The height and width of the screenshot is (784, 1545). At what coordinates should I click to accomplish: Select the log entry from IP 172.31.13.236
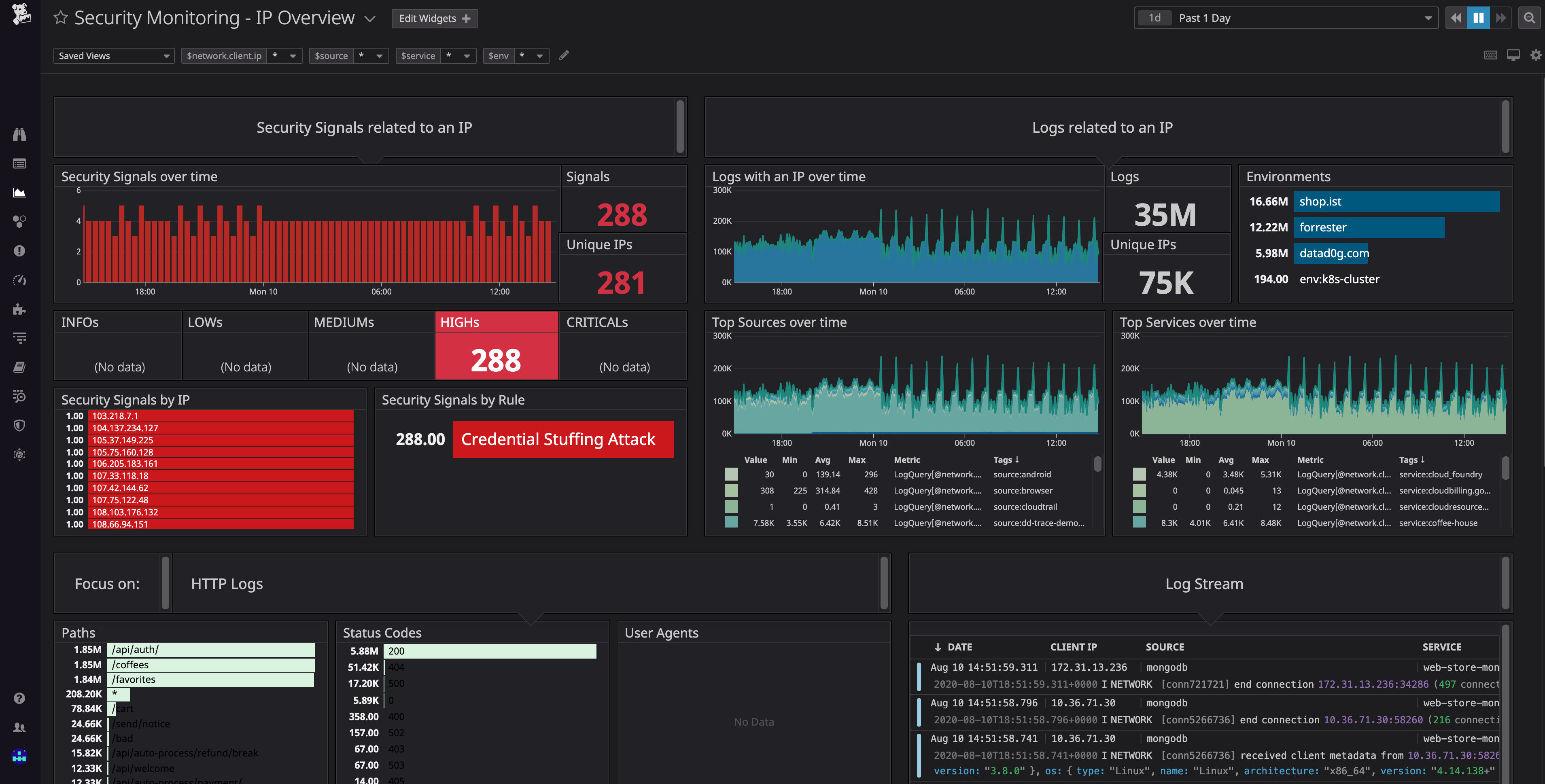[x=1088, y=667]
